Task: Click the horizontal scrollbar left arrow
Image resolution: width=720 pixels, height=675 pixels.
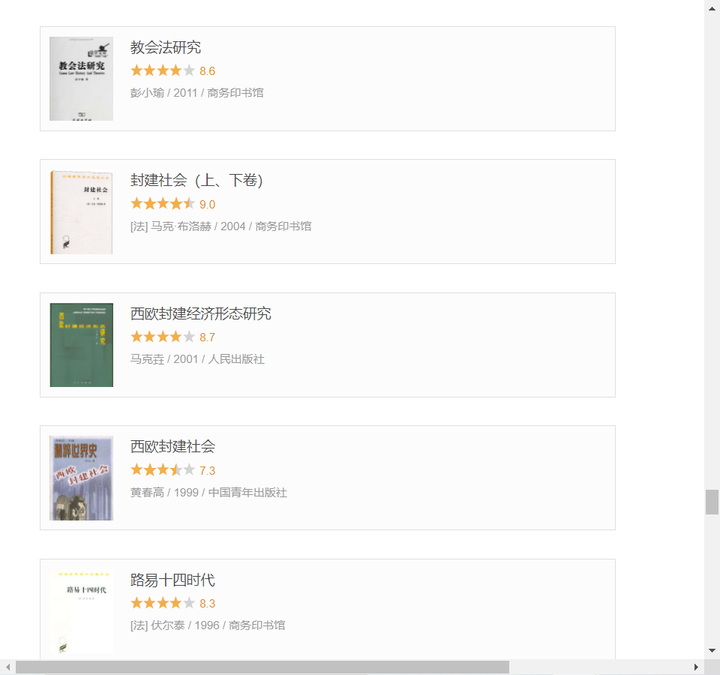Action: coord(8,667)
